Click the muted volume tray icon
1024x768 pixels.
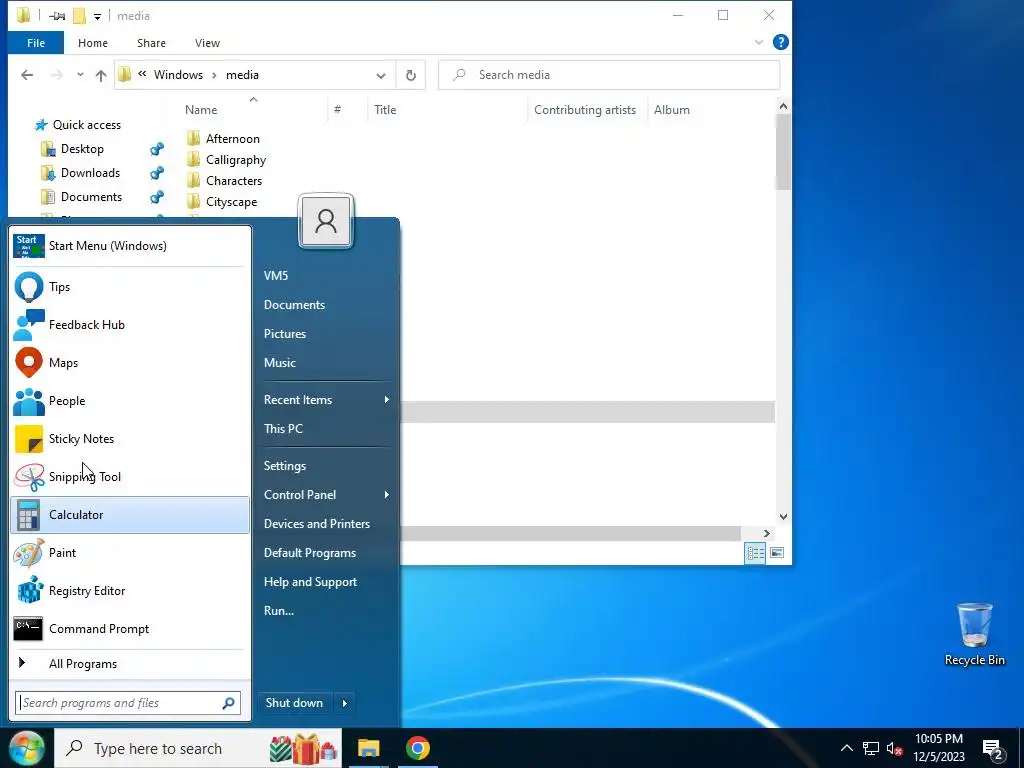(894, 748)
